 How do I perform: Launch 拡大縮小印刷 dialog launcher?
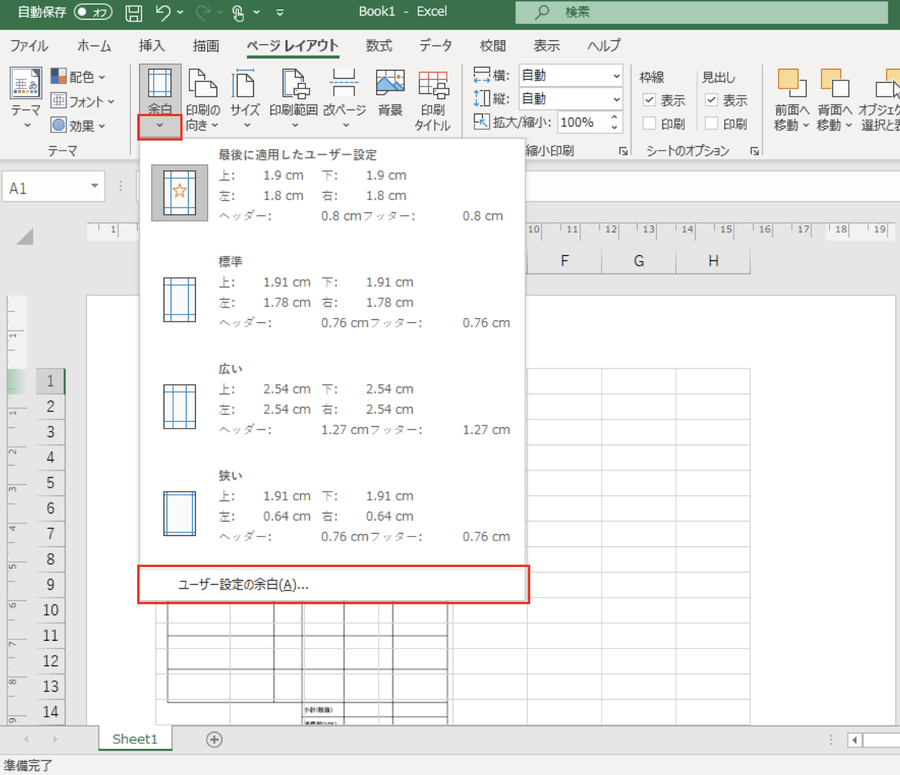click(623, 151)
